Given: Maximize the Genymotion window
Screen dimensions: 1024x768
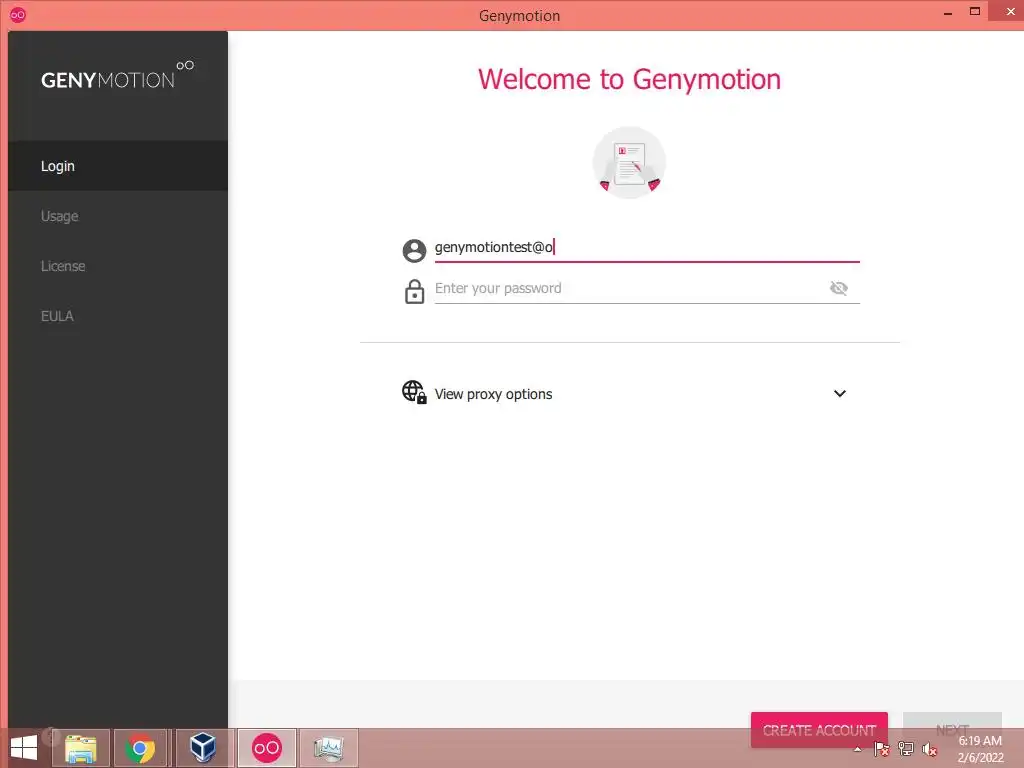Looking at the screenshot, I should tap(975, 12).
